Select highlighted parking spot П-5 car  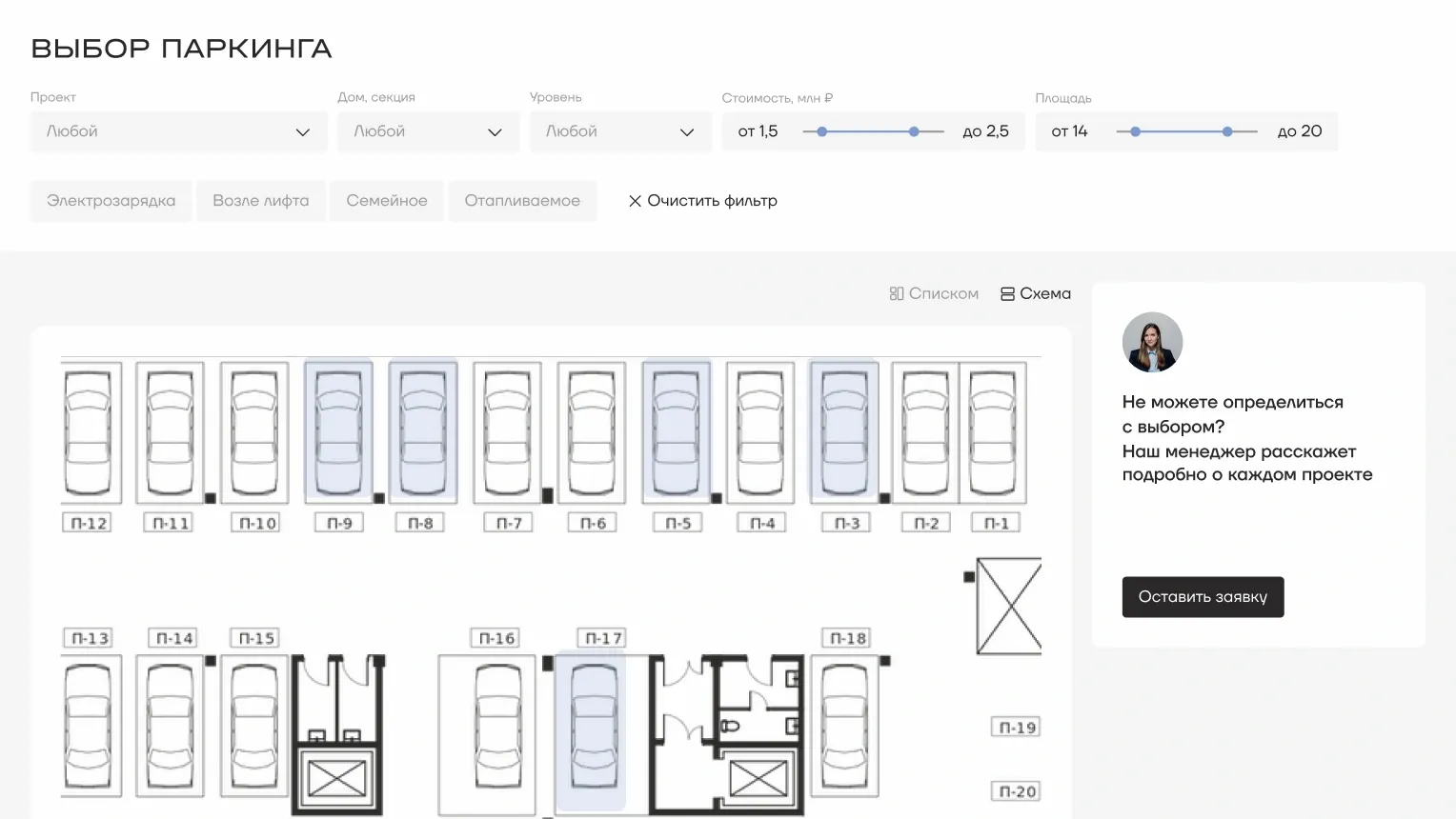pyautogui.click(x=677, y=432)
